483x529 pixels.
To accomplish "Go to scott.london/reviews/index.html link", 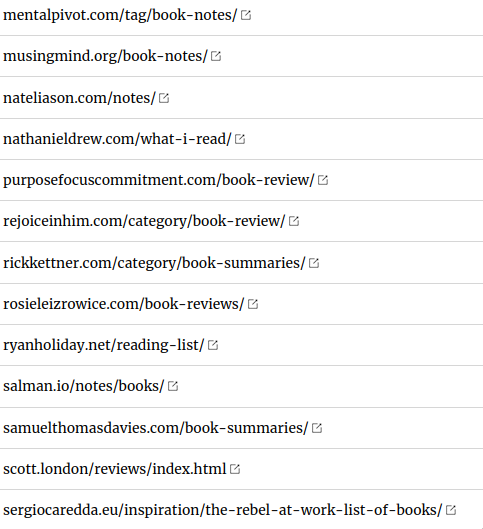I will pos(115,469).
